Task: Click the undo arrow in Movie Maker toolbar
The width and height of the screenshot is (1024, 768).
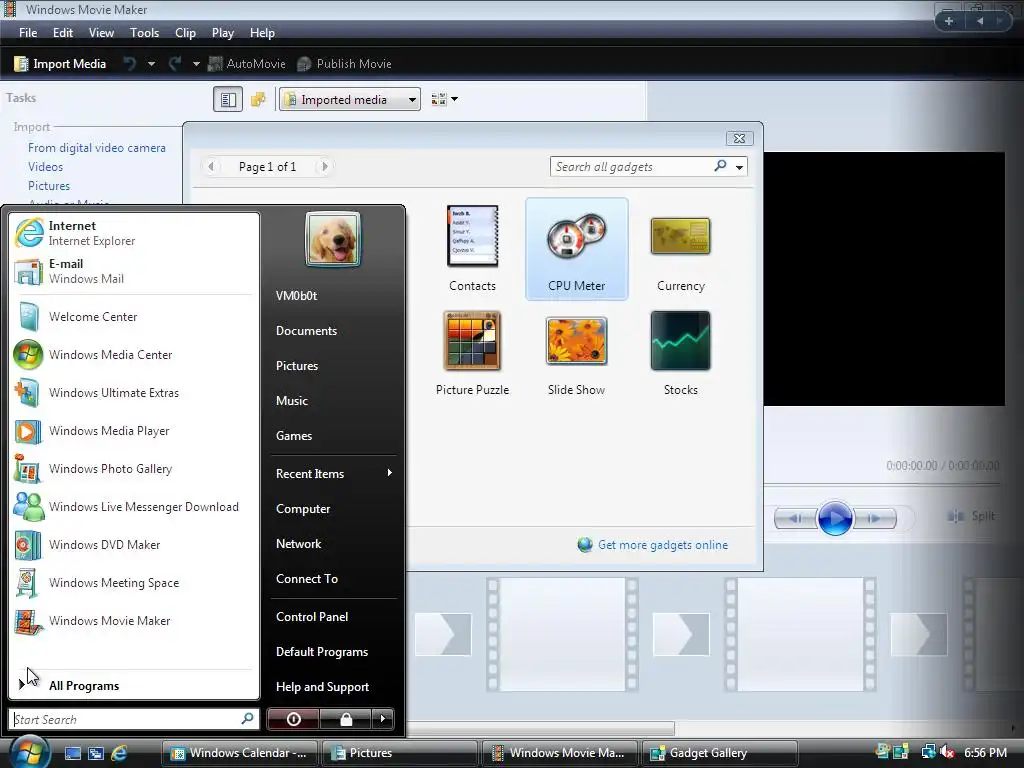Action: click(x=130, y=63)
